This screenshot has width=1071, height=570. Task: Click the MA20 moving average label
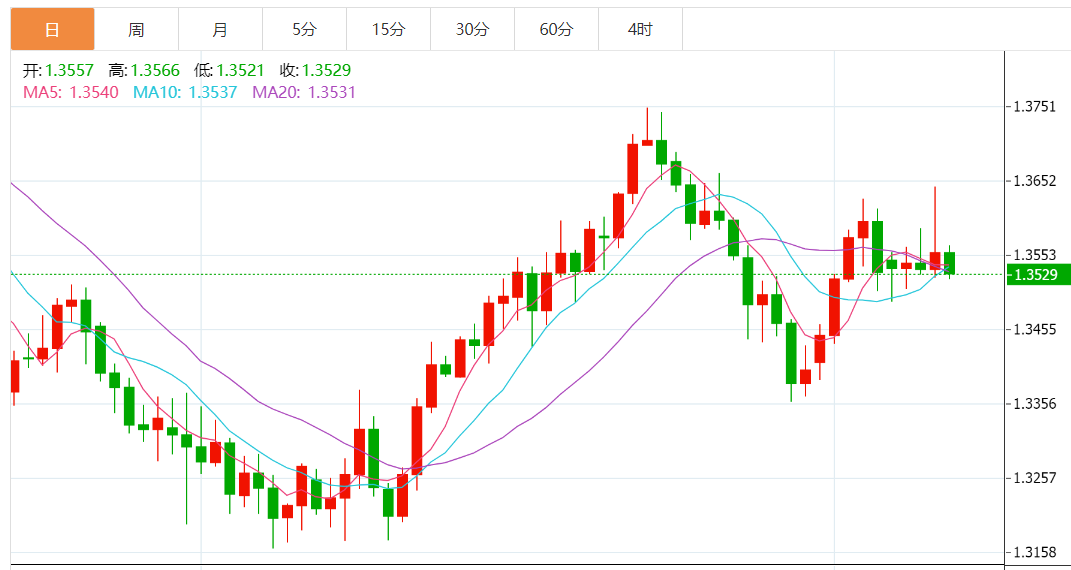pyautogui.click(x=303, y=92)
